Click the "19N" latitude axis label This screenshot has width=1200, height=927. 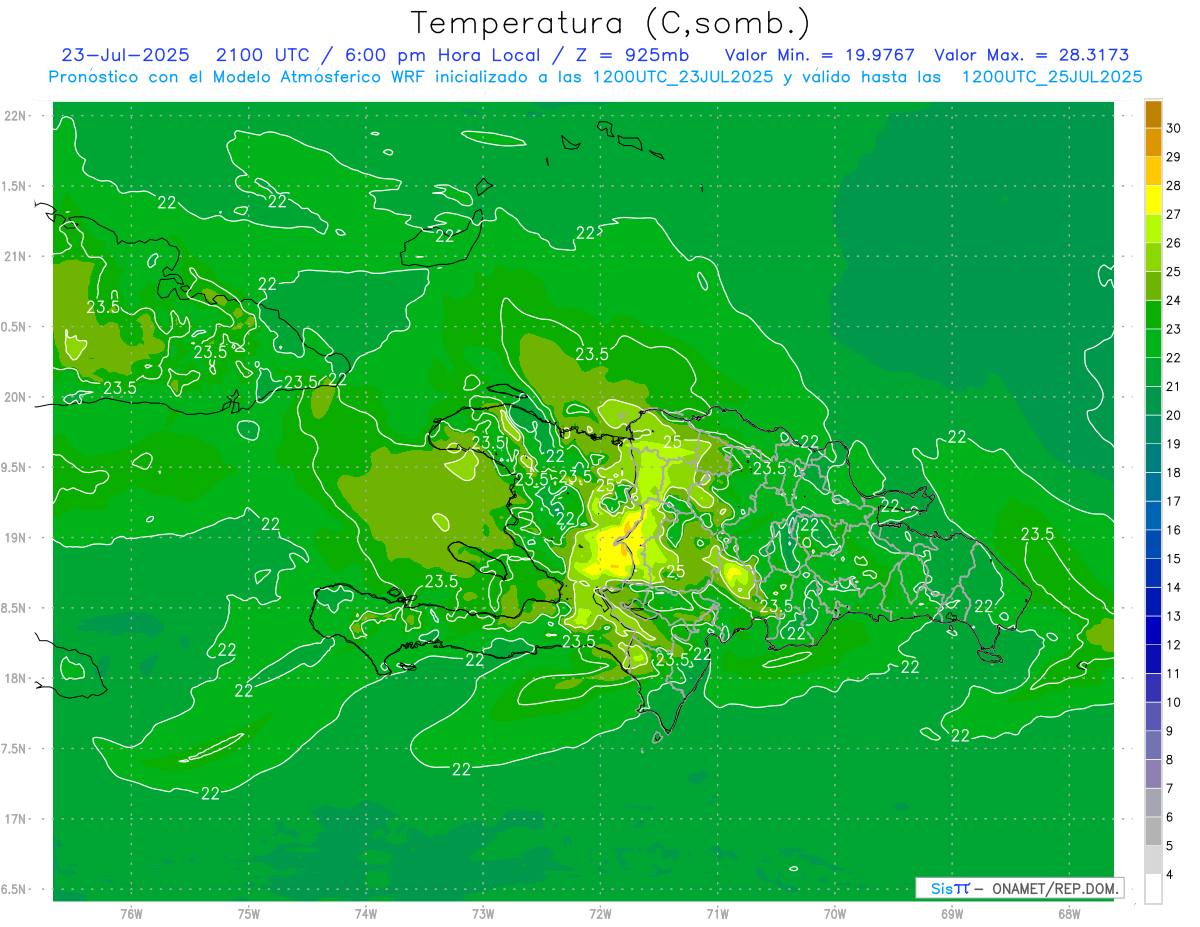[16, 538]
